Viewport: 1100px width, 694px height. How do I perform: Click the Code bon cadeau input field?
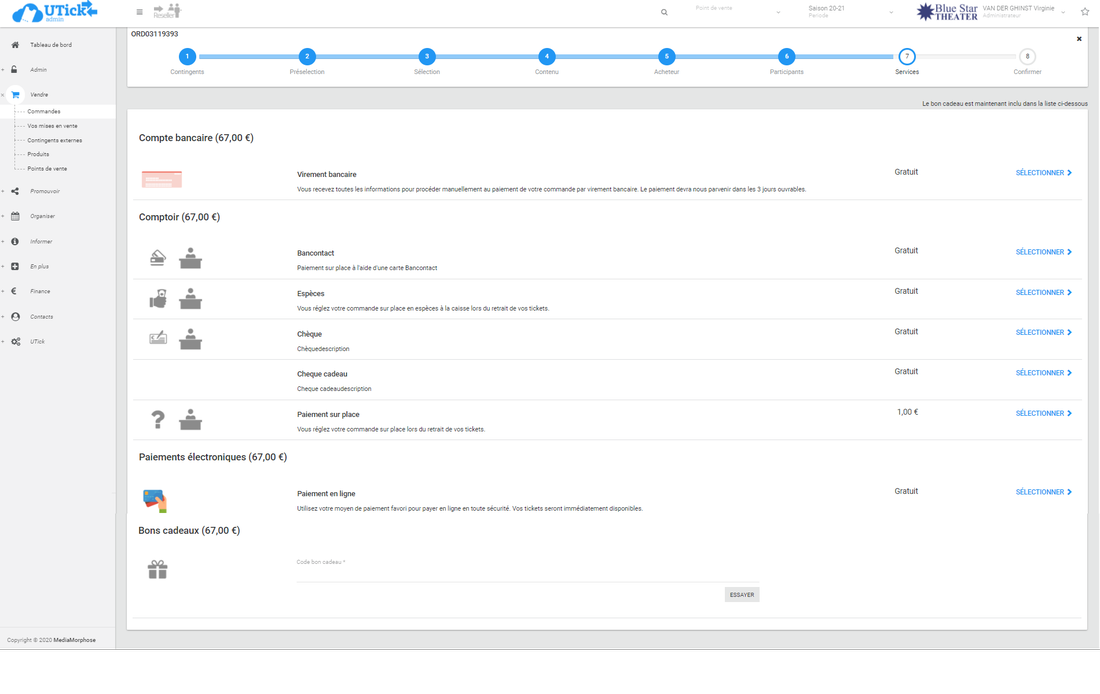[527, 572]
